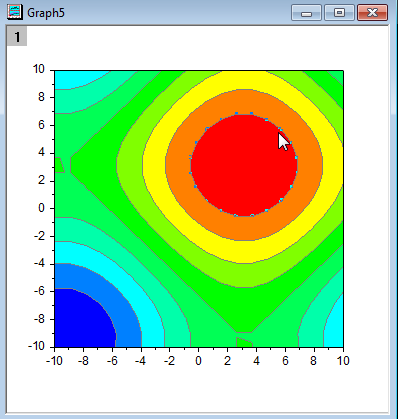Click the X axis tick label 8
Screen dimensions: 398x419
tap(314, 361)
